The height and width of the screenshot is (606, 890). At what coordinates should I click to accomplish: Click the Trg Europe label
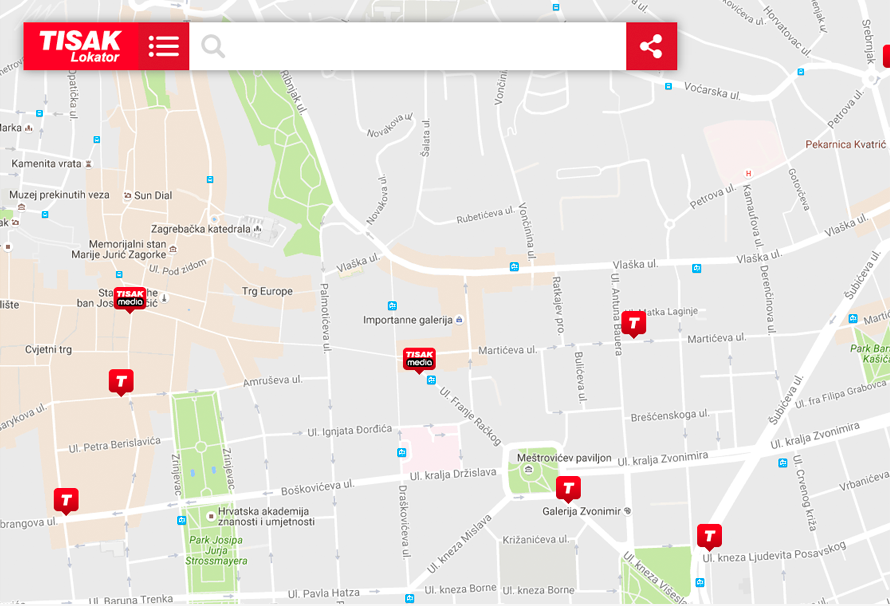(x=267, y=291)
